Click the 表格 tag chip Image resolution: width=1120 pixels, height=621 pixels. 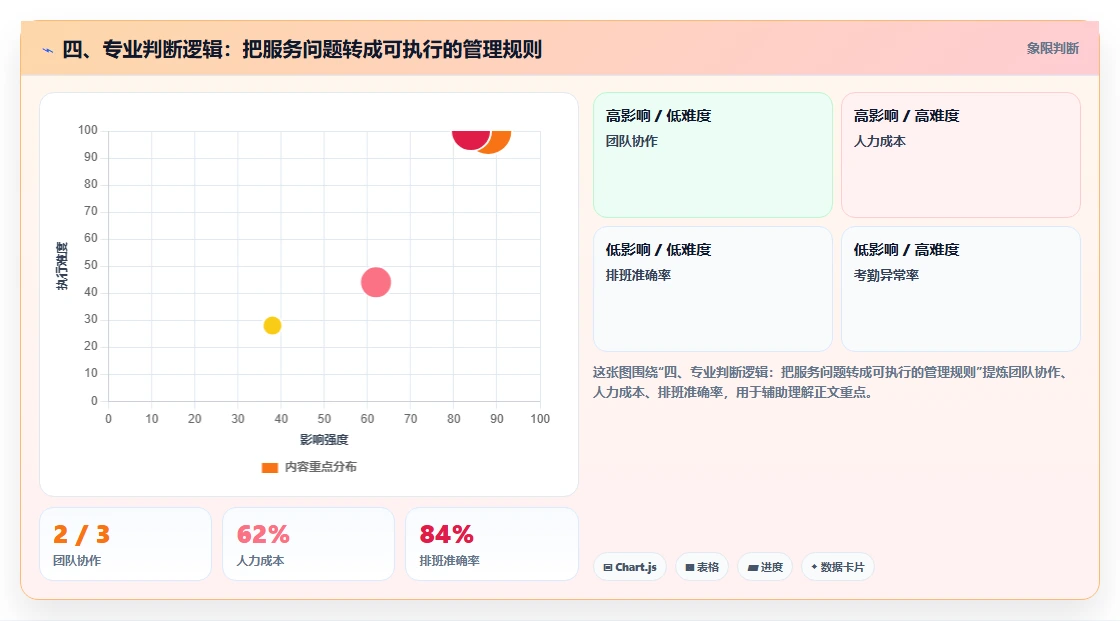point(702,567)
